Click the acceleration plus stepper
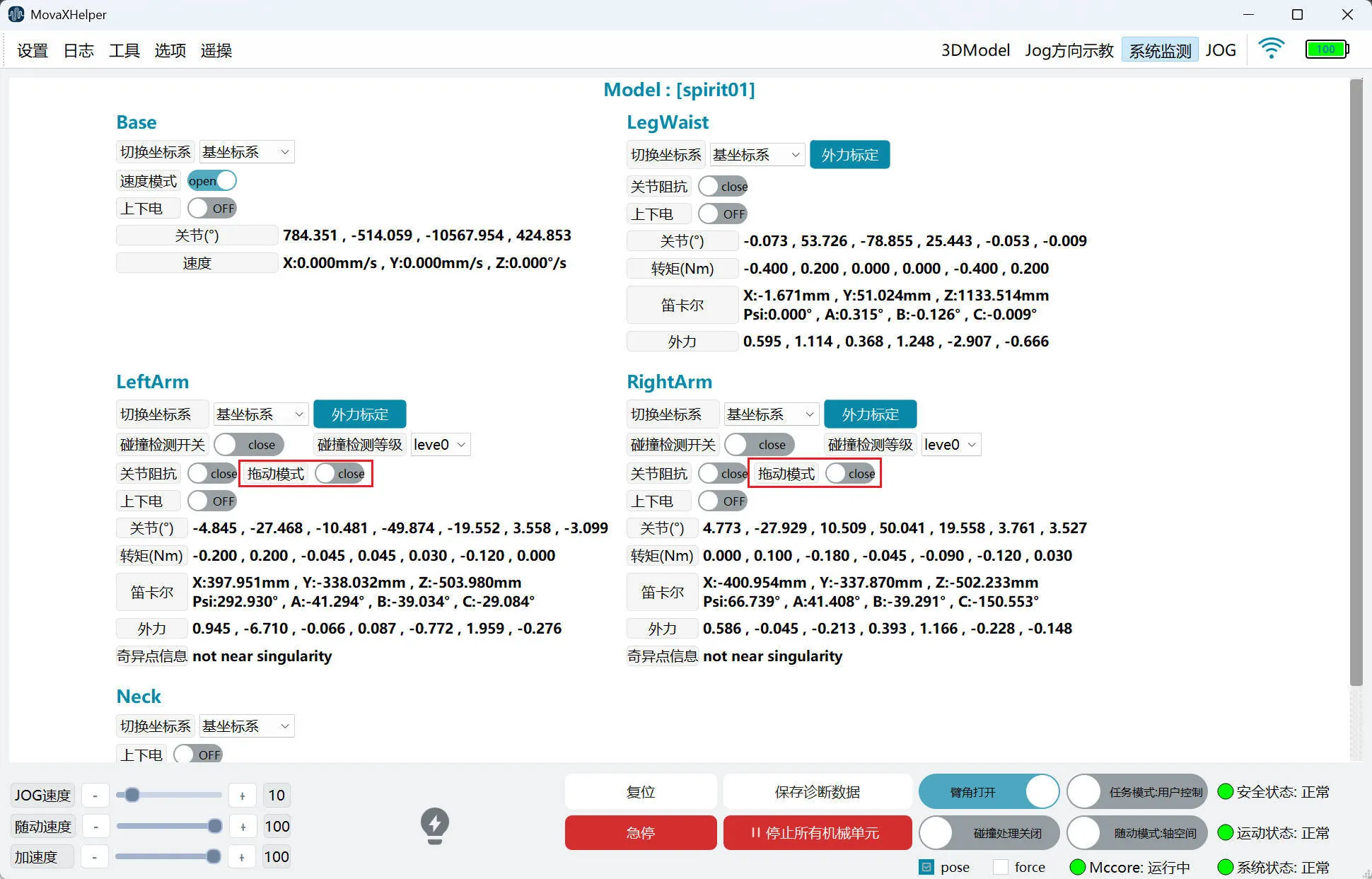Screen dimensions: 1372x879 (242, 857)
